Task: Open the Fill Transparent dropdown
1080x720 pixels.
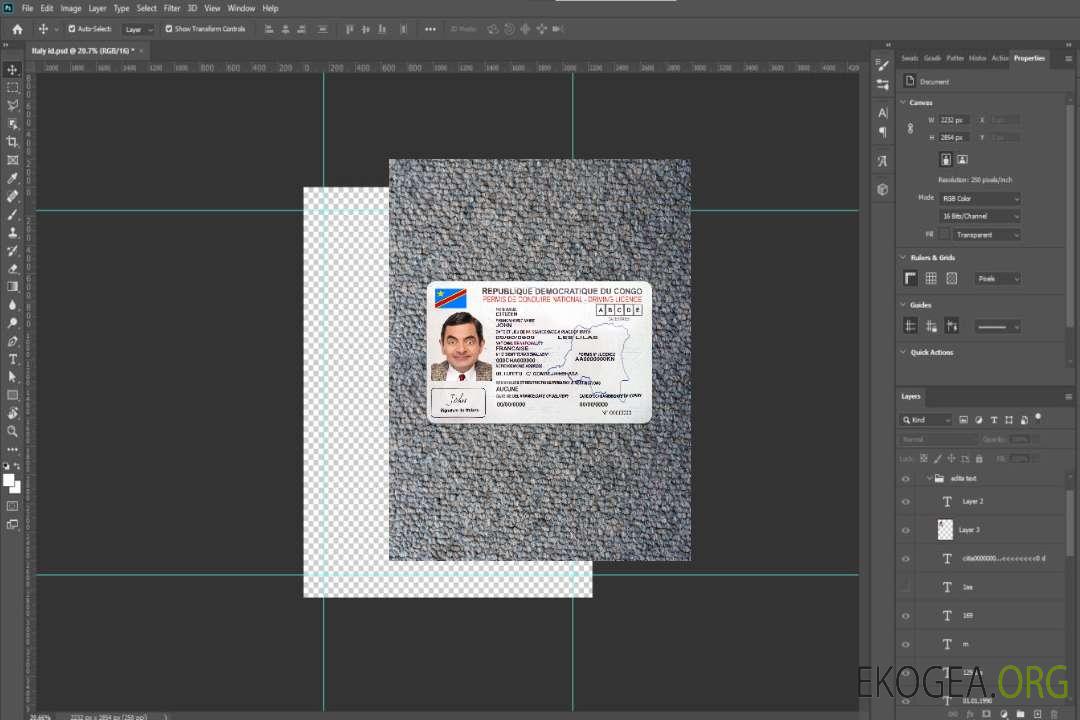Action: [986, 235]
